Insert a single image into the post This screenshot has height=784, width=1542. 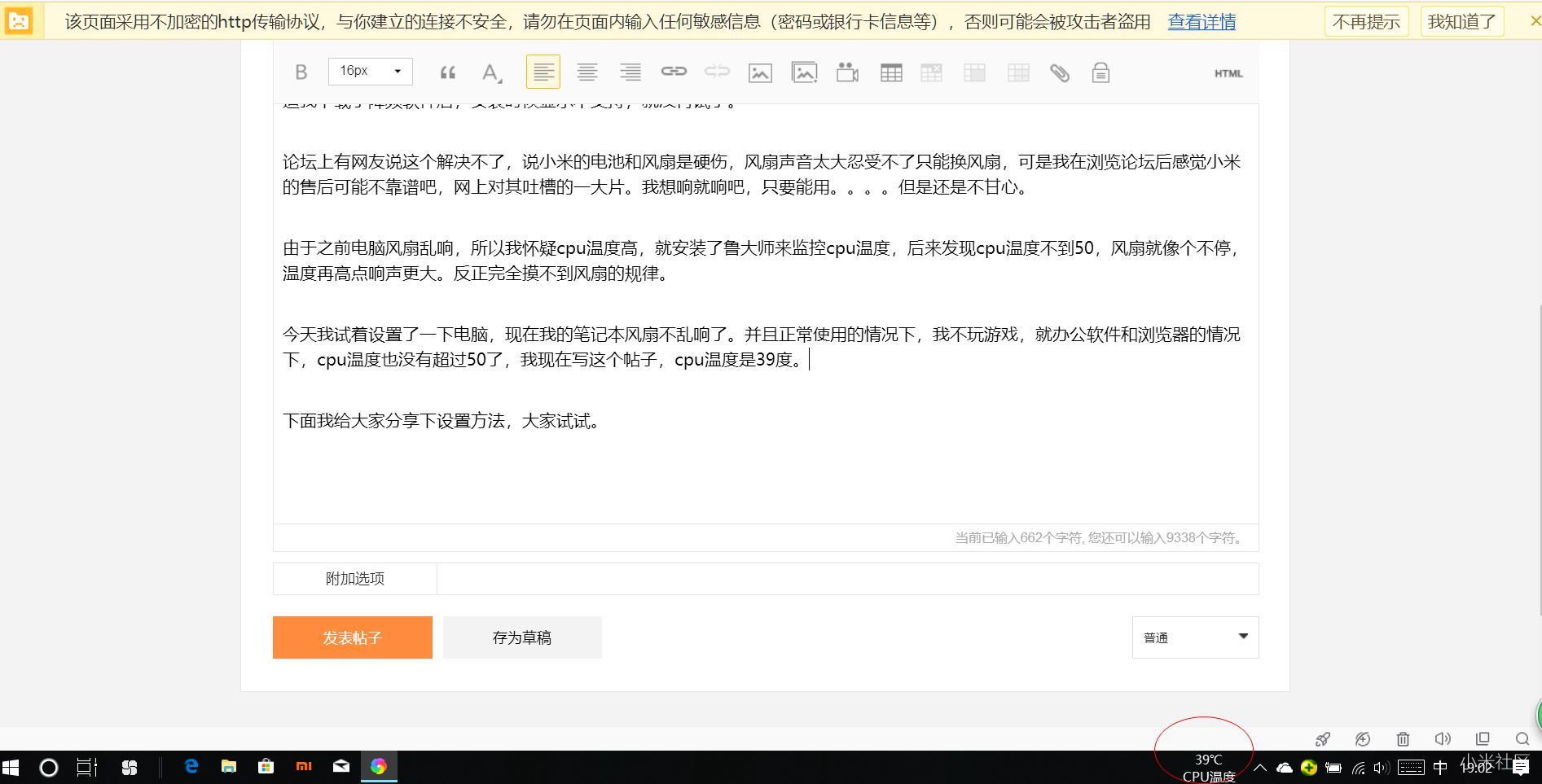coord(760,72)
